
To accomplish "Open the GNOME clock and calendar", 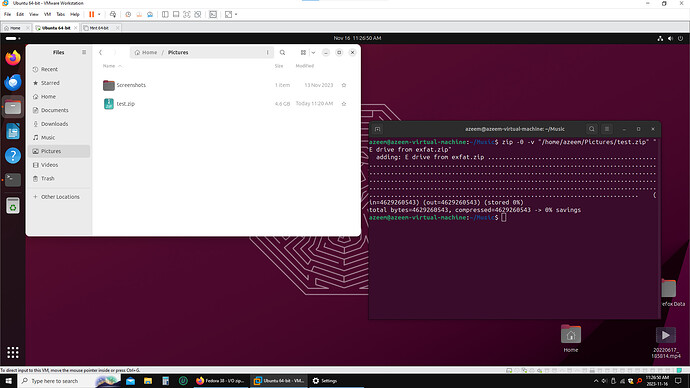I will pyautogui.click(x=357, y=38).
